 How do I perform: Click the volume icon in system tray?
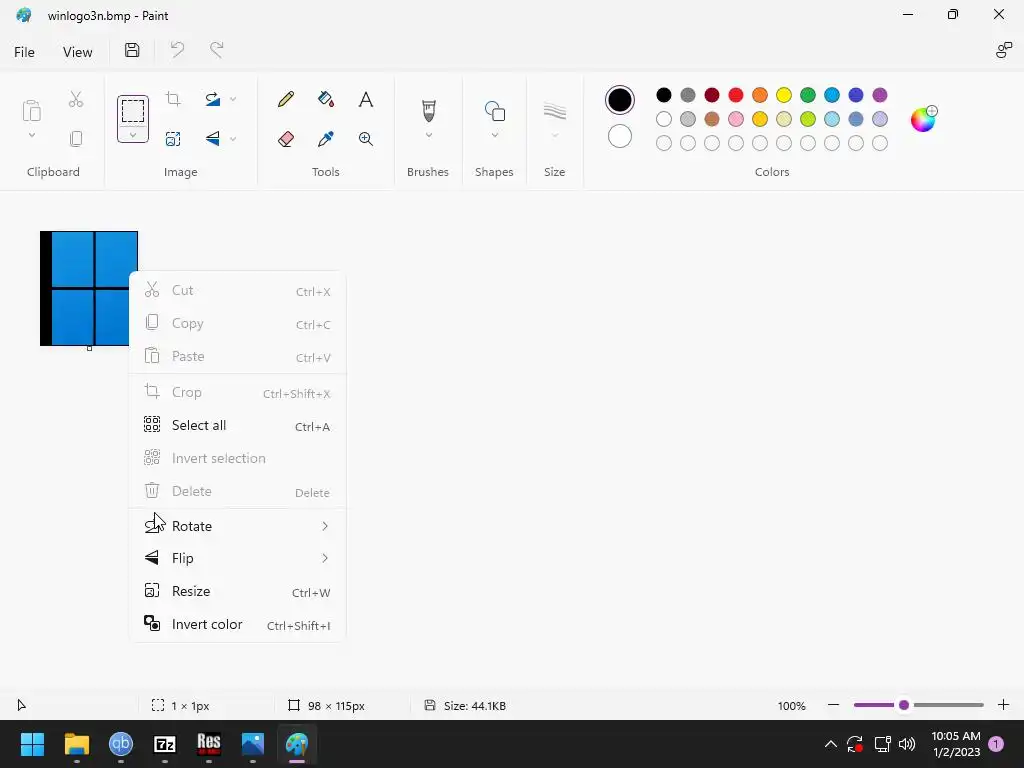906,744
